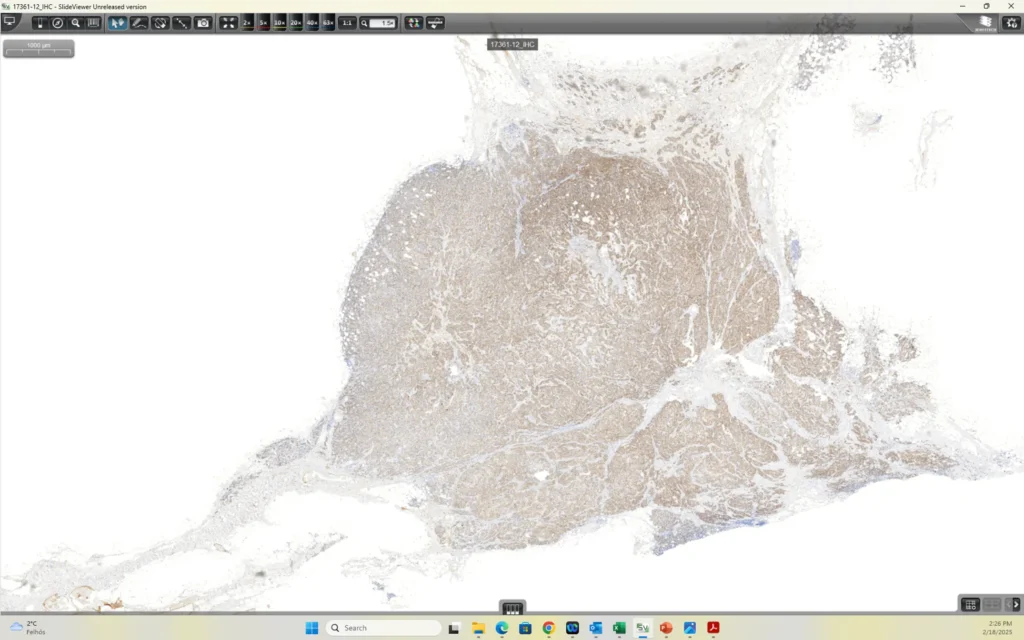The image size is (1024, 640).
Task: Open the slide thumbnail panel icon
Action: [40, 23]
